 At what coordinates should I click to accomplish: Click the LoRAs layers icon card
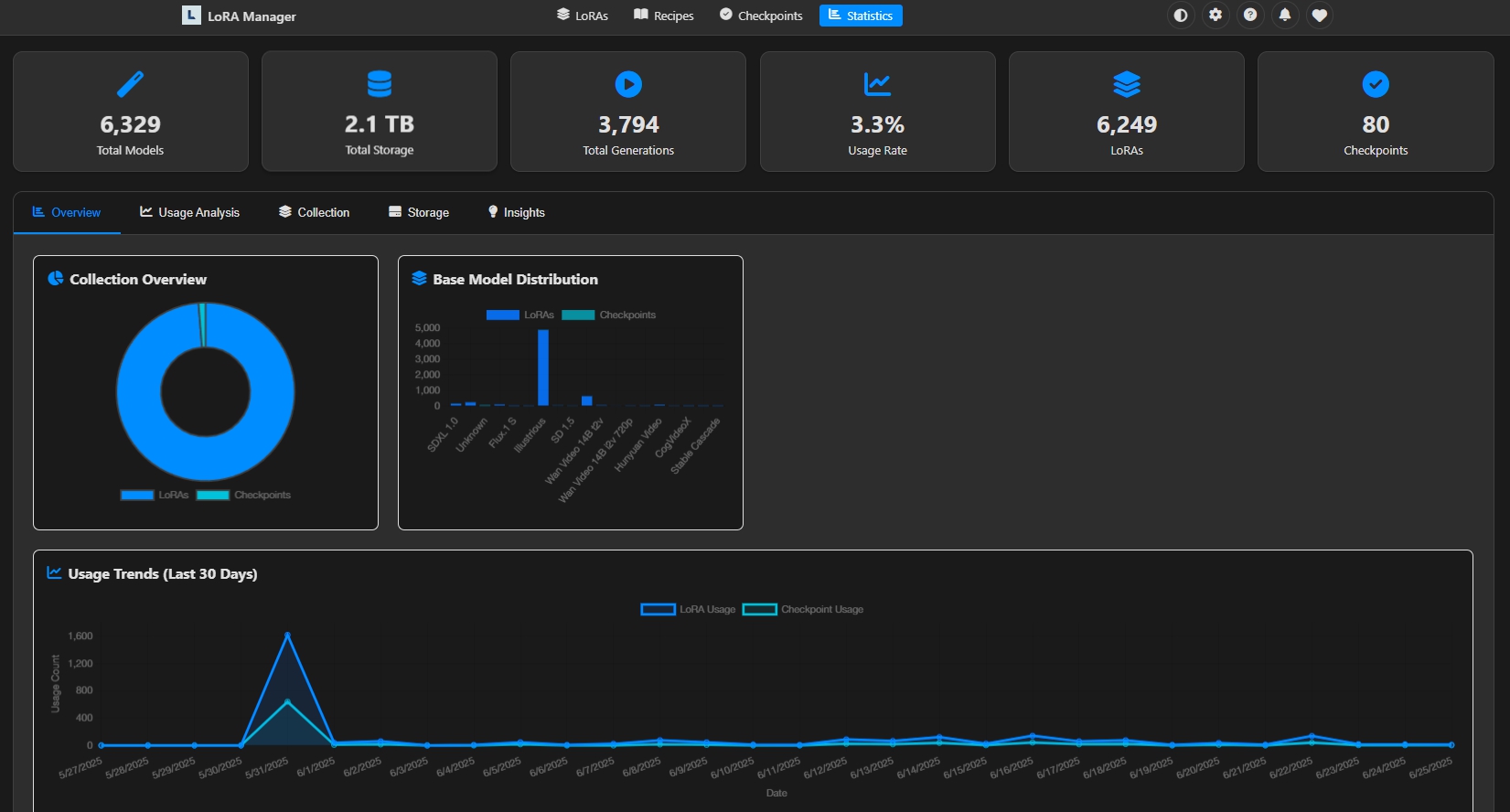[x=1127, y=84]
